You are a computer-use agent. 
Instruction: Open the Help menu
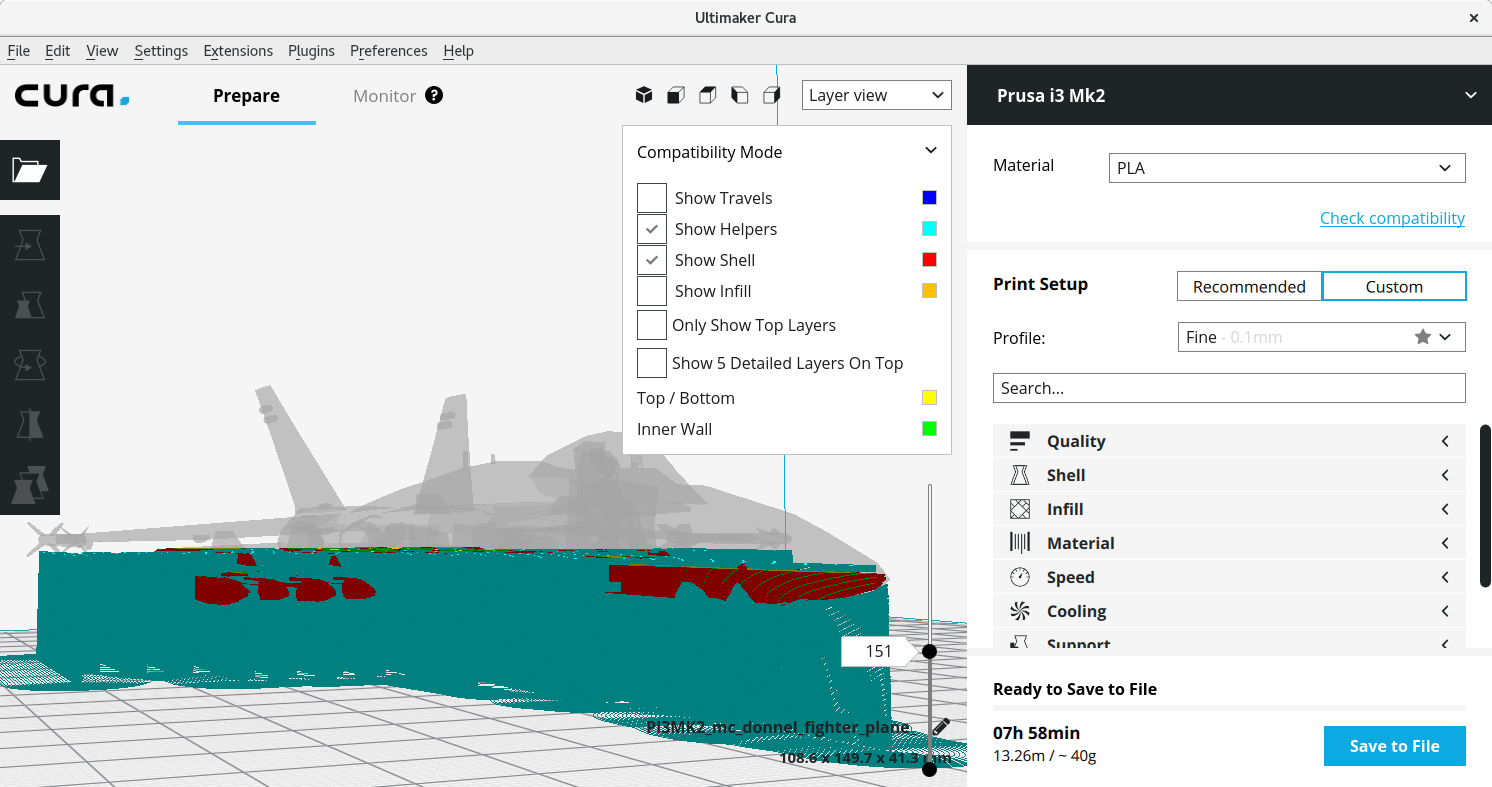459,51
